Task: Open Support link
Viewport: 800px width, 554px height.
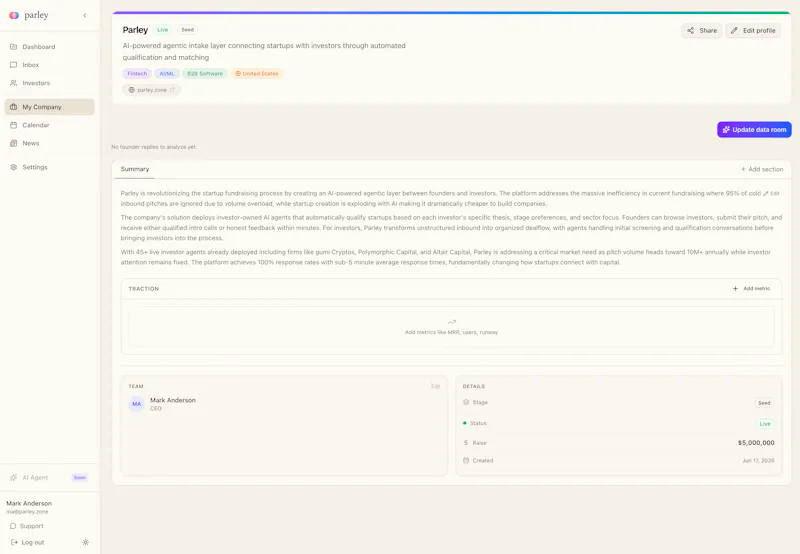Action: tap(27, 526)
